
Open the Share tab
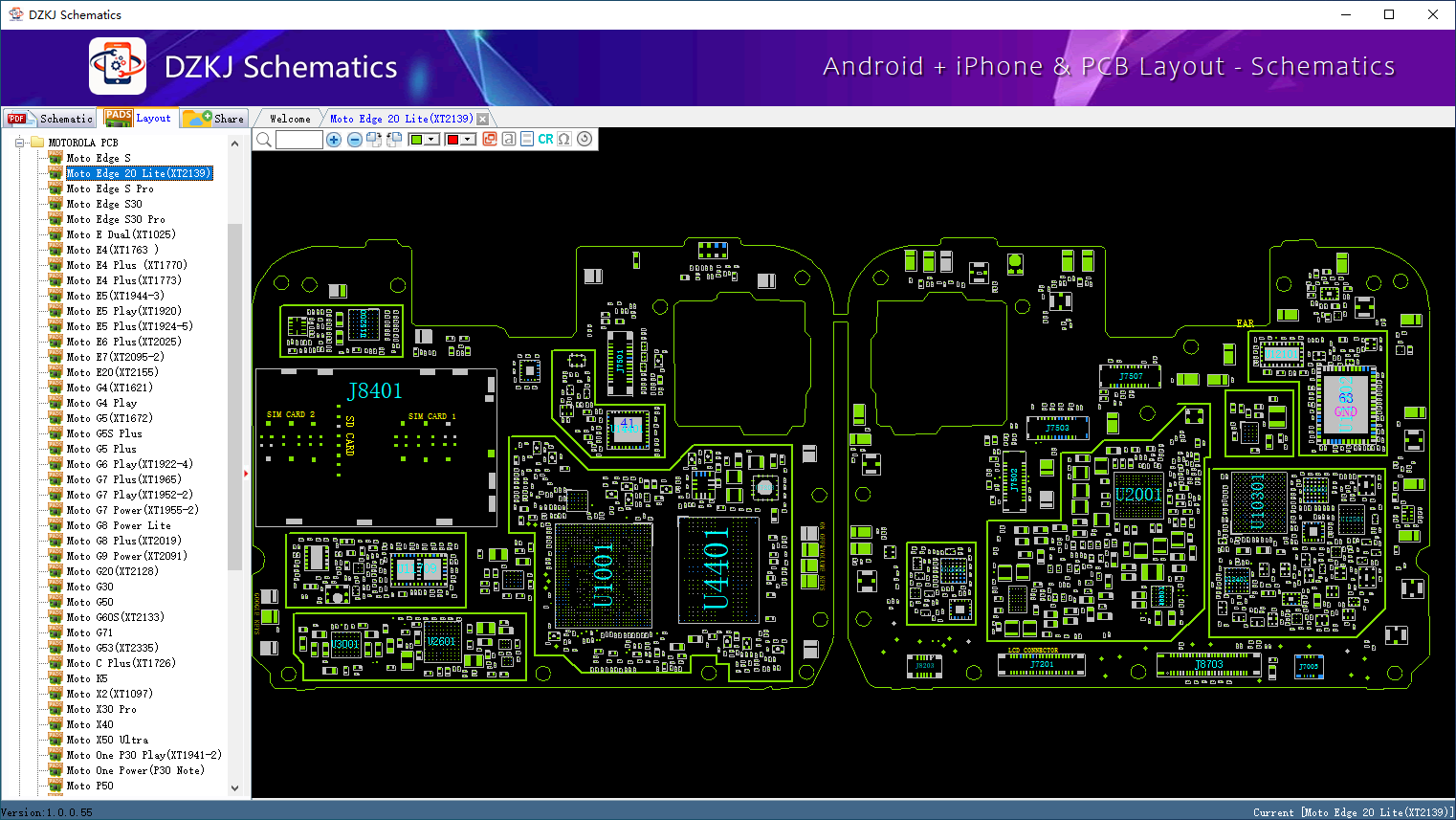(x=215, y=119)
